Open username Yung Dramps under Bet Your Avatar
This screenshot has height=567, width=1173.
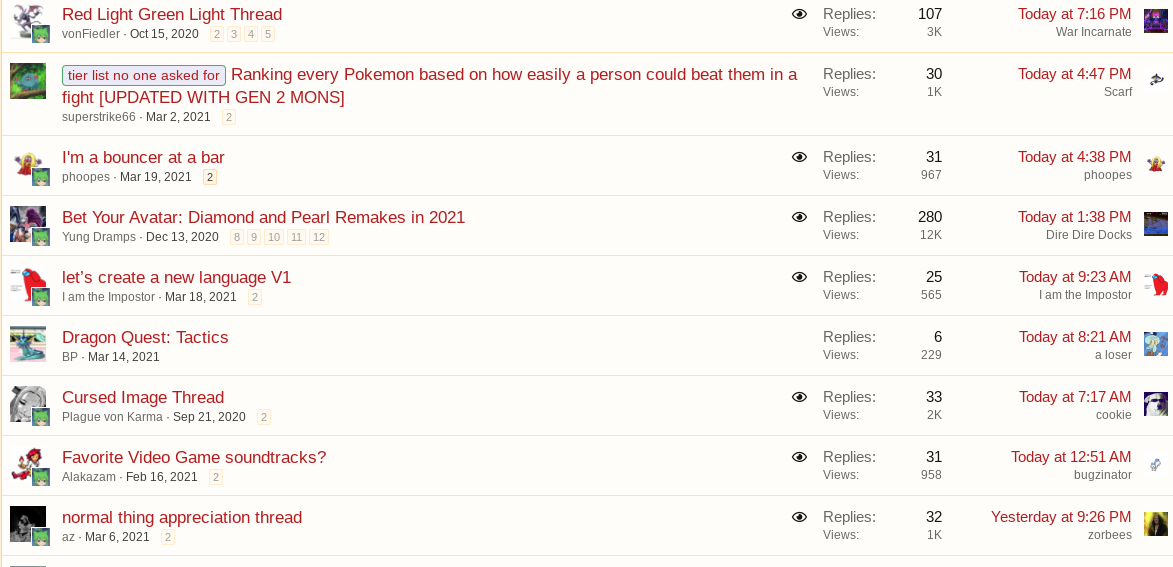coord(98,237)
